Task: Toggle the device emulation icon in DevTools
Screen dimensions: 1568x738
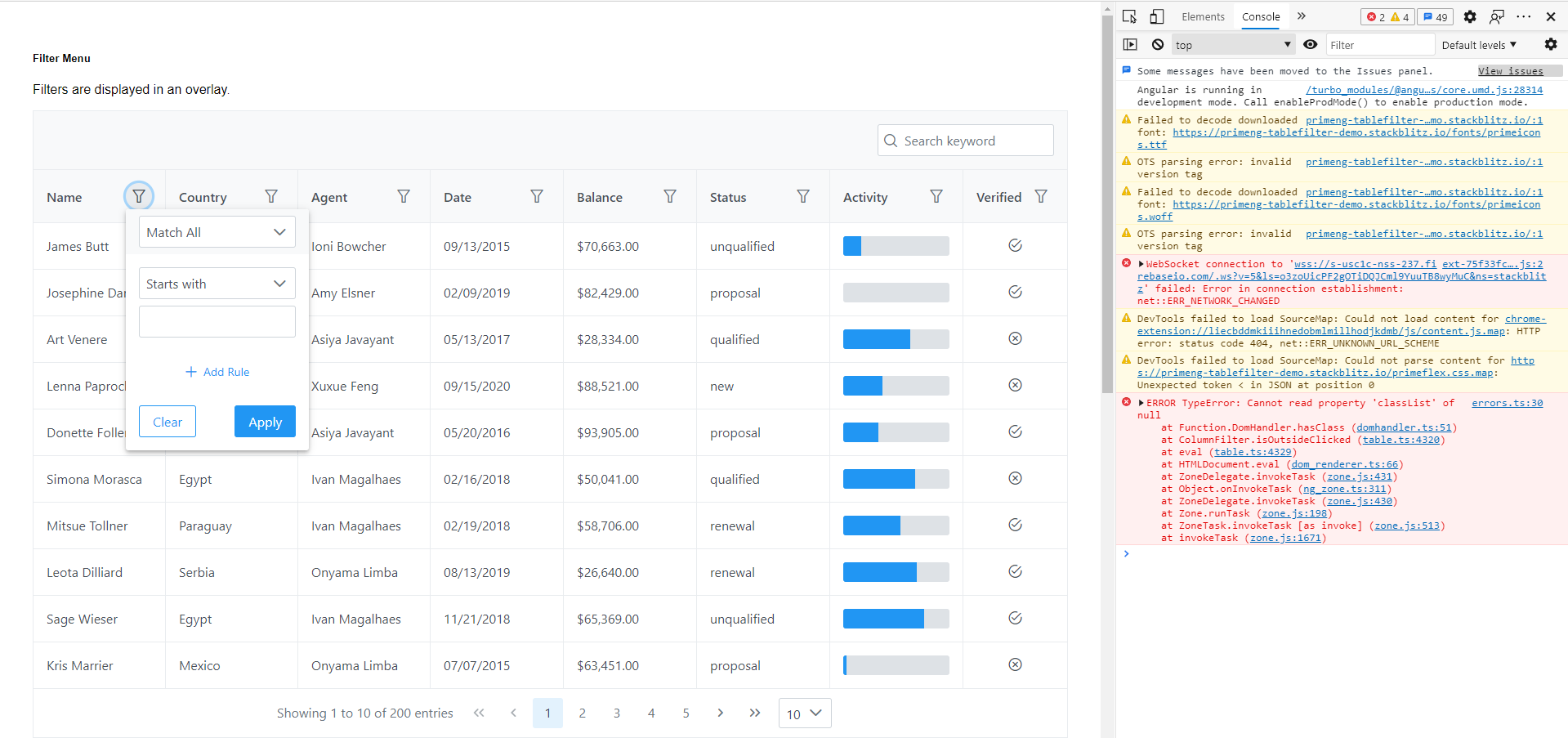Action: coord(1155,16)
